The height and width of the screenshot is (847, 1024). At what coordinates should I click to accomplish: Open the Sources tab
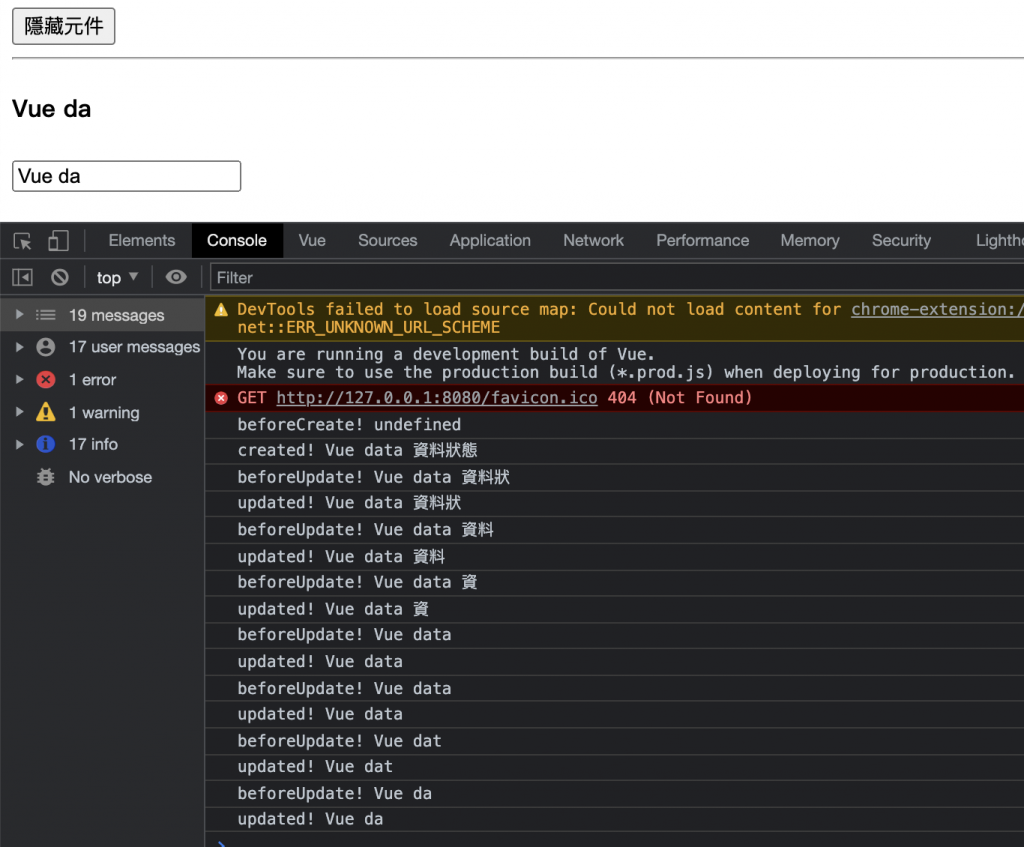coord(387,240)
